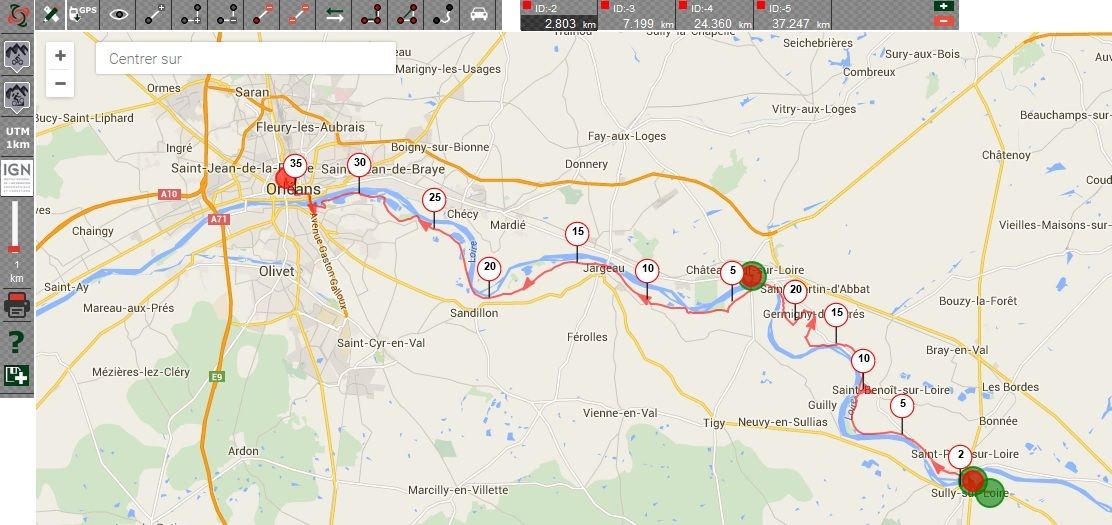Click the printer icon in sidebar
This screenshot has height=525, width=1112.
coord(16,306)
